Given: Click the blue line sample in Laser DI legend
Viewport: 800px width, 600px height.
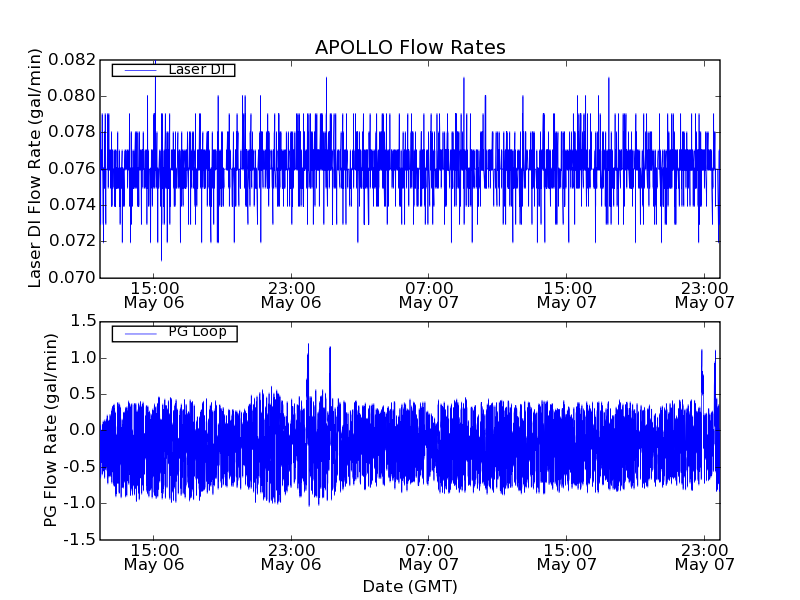Looking at the screenshot, I should click(x=136, y=70).
